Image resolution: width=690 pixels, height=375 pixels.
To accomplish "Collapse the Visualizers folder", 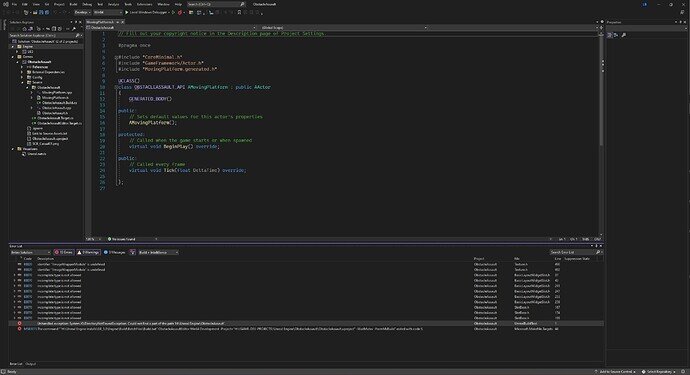I will pos(13,149).
